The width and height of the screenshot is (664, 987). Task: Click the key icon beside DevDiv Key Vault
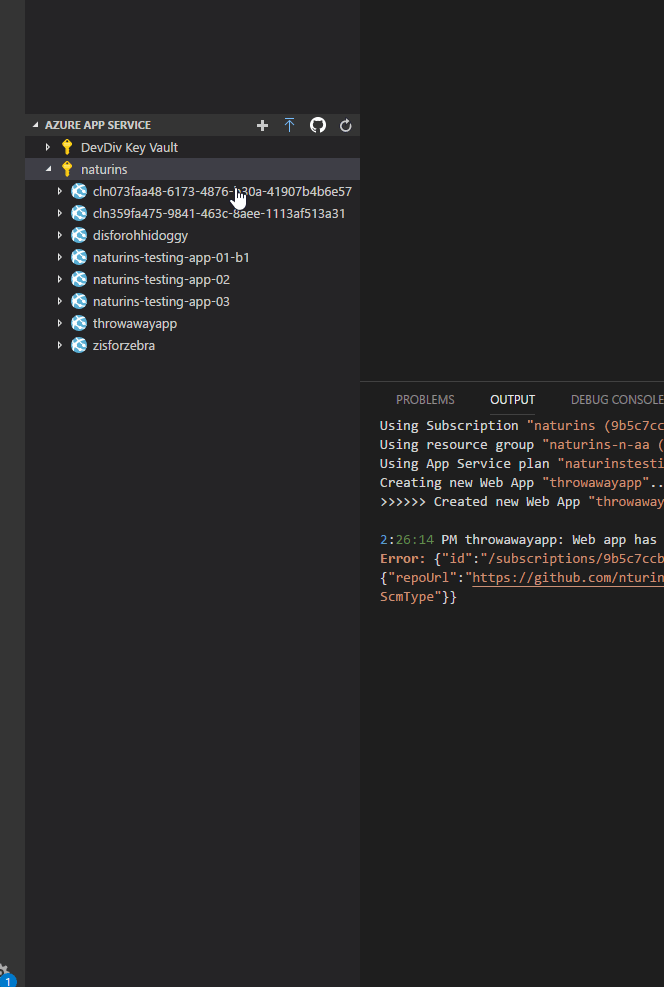pos(66,147)
